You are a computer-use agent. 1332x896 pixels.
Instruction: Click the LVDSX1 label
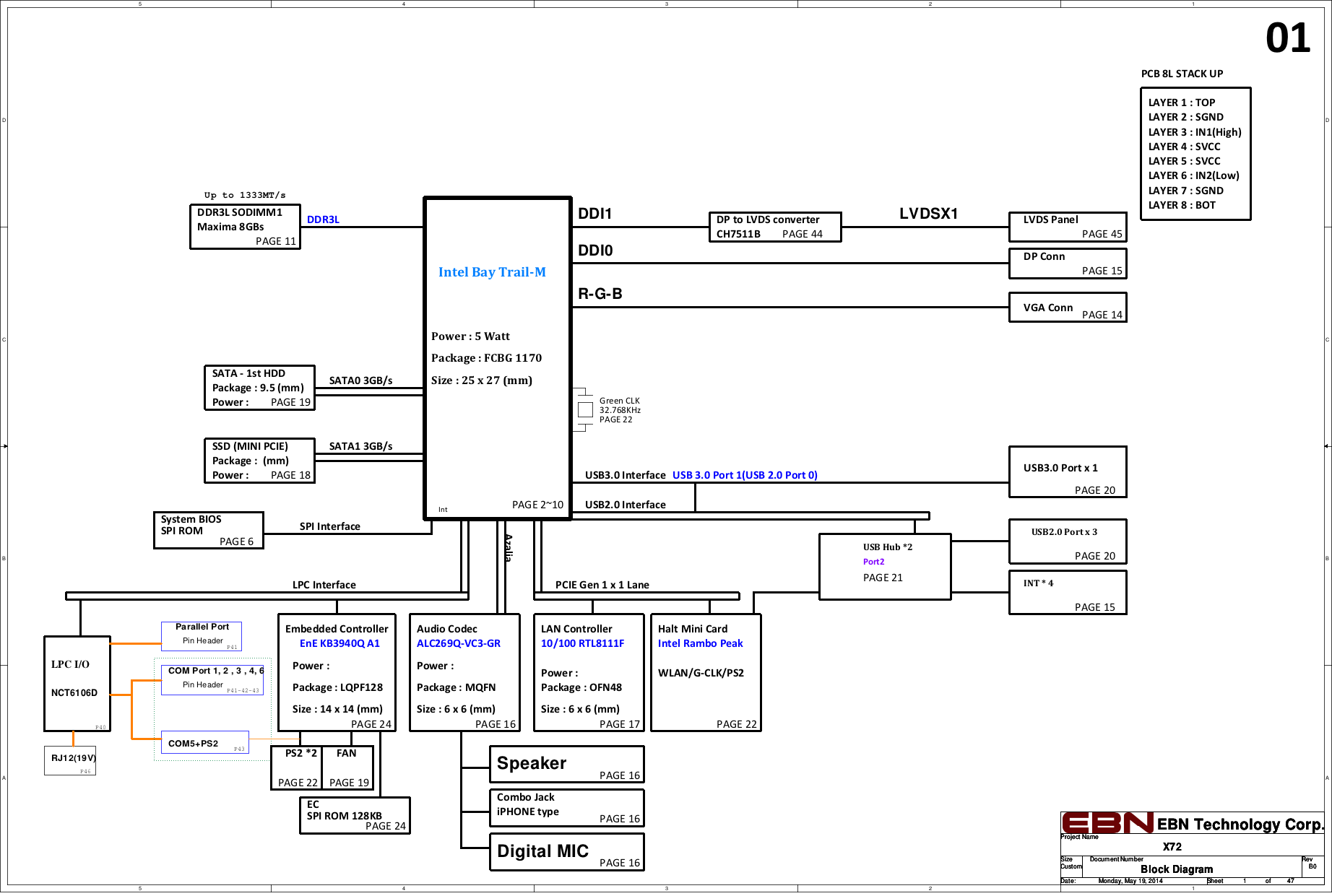tap(928, 214)
